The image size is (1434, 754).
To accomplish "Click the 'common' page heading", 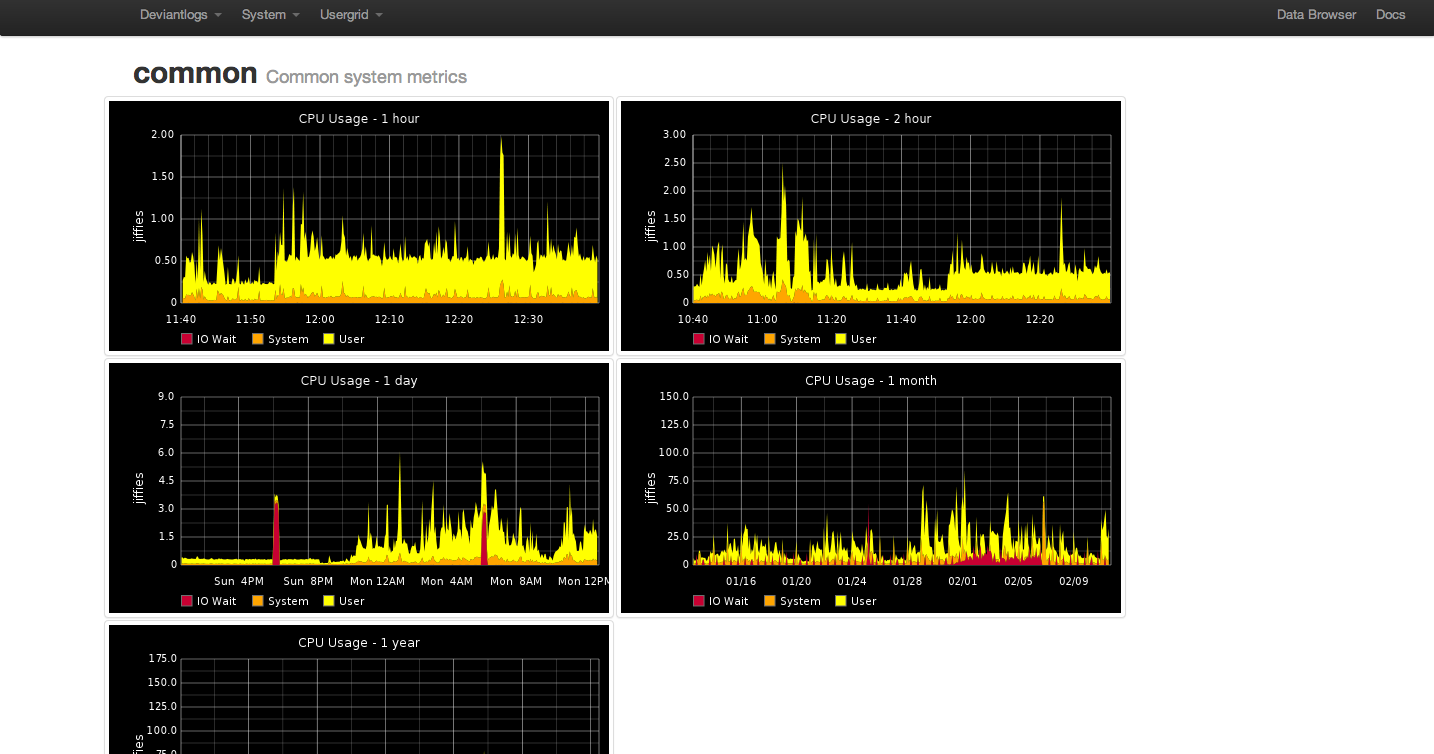I will click(x=195, y=73).
